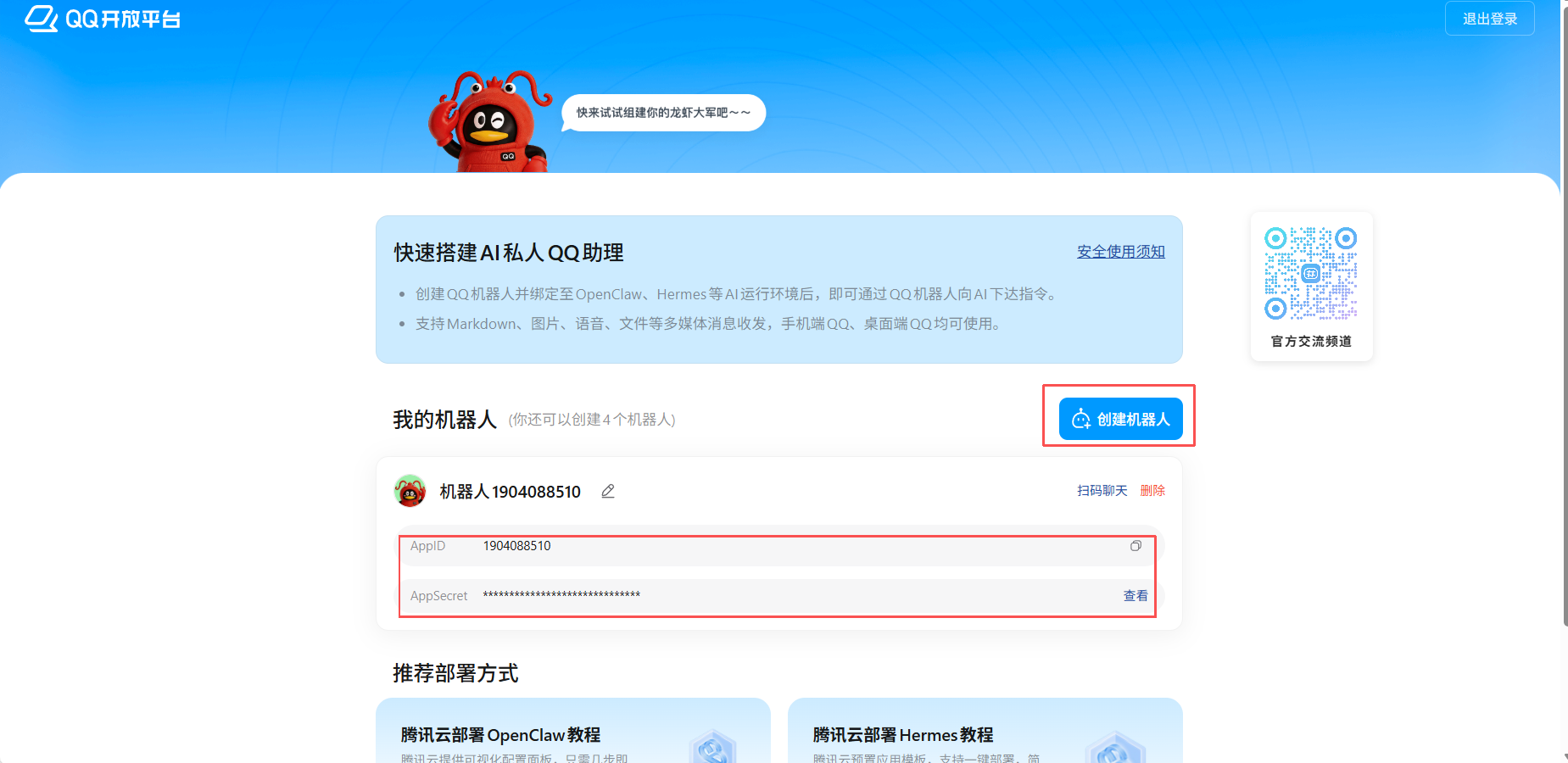Click the 官方交流频道 caption

[x=1311, y=341]
